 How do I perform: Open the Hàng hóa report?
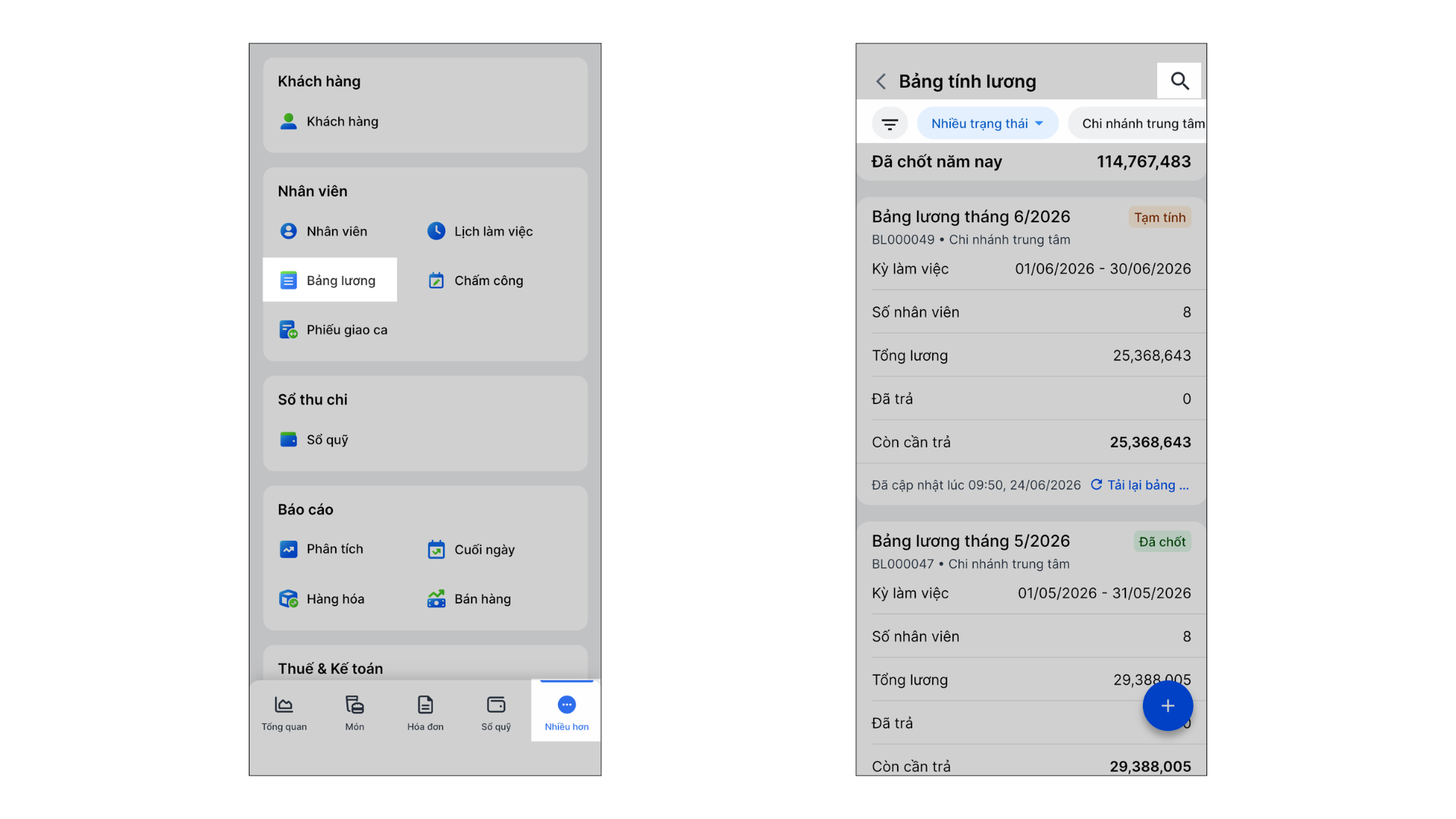(322, 599)
